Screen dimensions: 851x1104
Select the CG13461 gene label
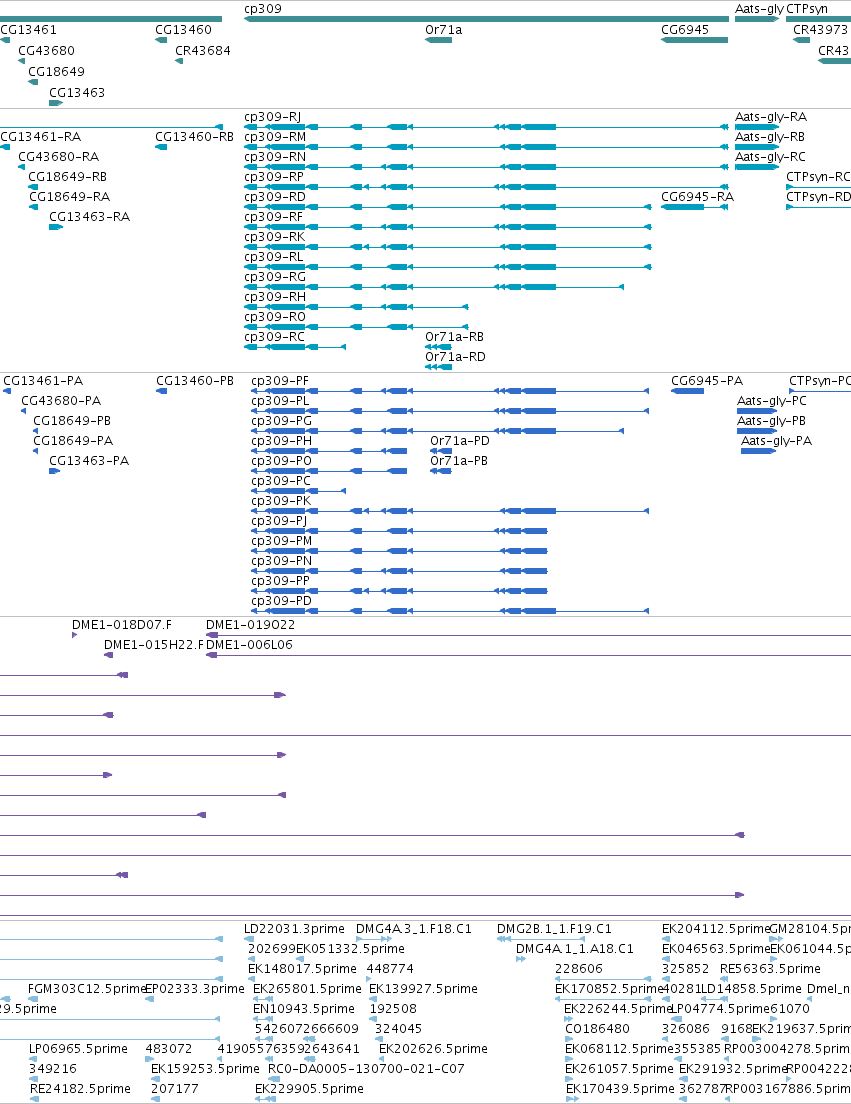[x=29, y=30]
